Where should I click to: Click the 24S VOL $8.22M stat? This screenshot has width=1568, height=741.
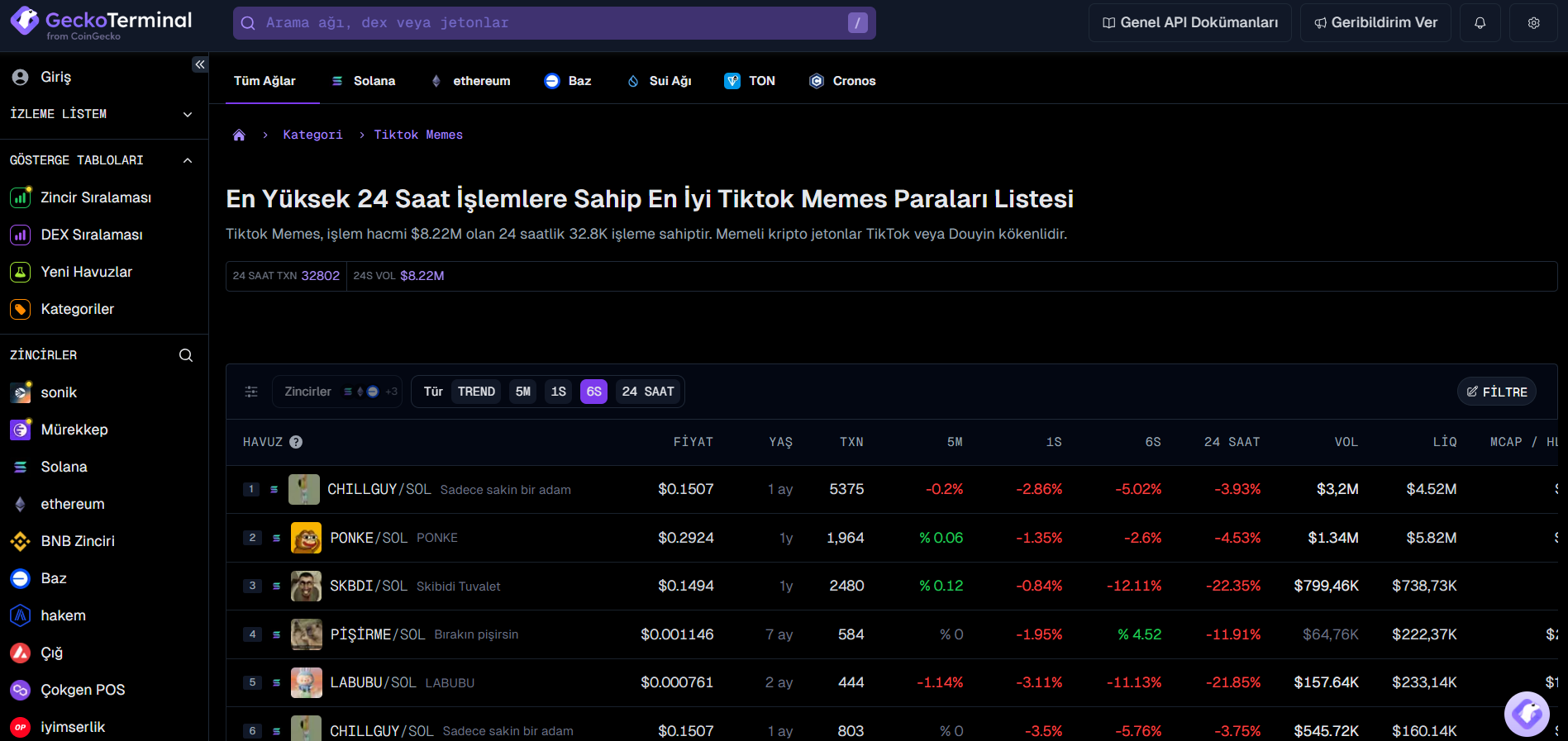point(398,276)
